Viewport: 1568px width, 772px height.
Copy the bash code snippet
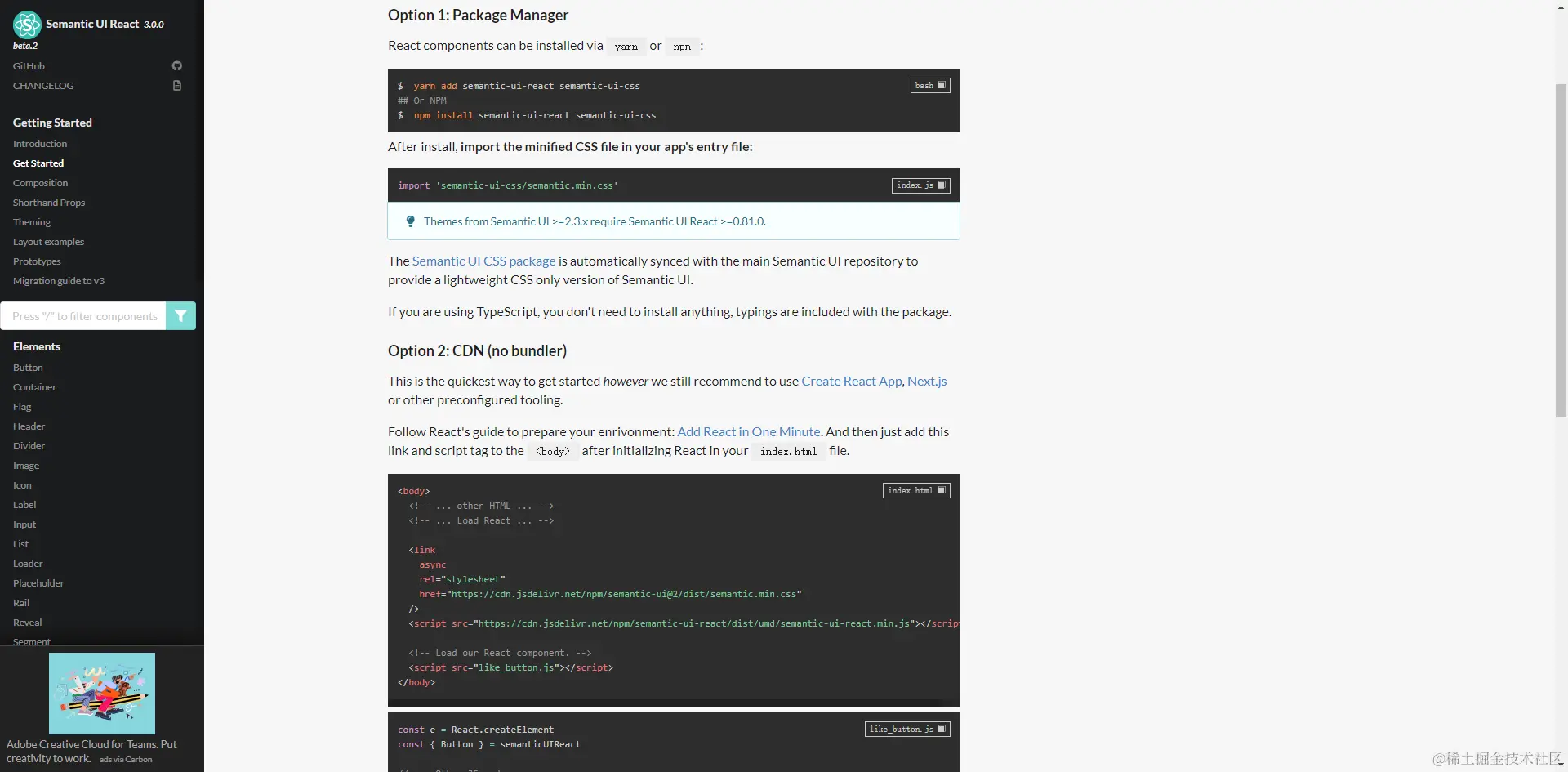click(x=930, y=86)
